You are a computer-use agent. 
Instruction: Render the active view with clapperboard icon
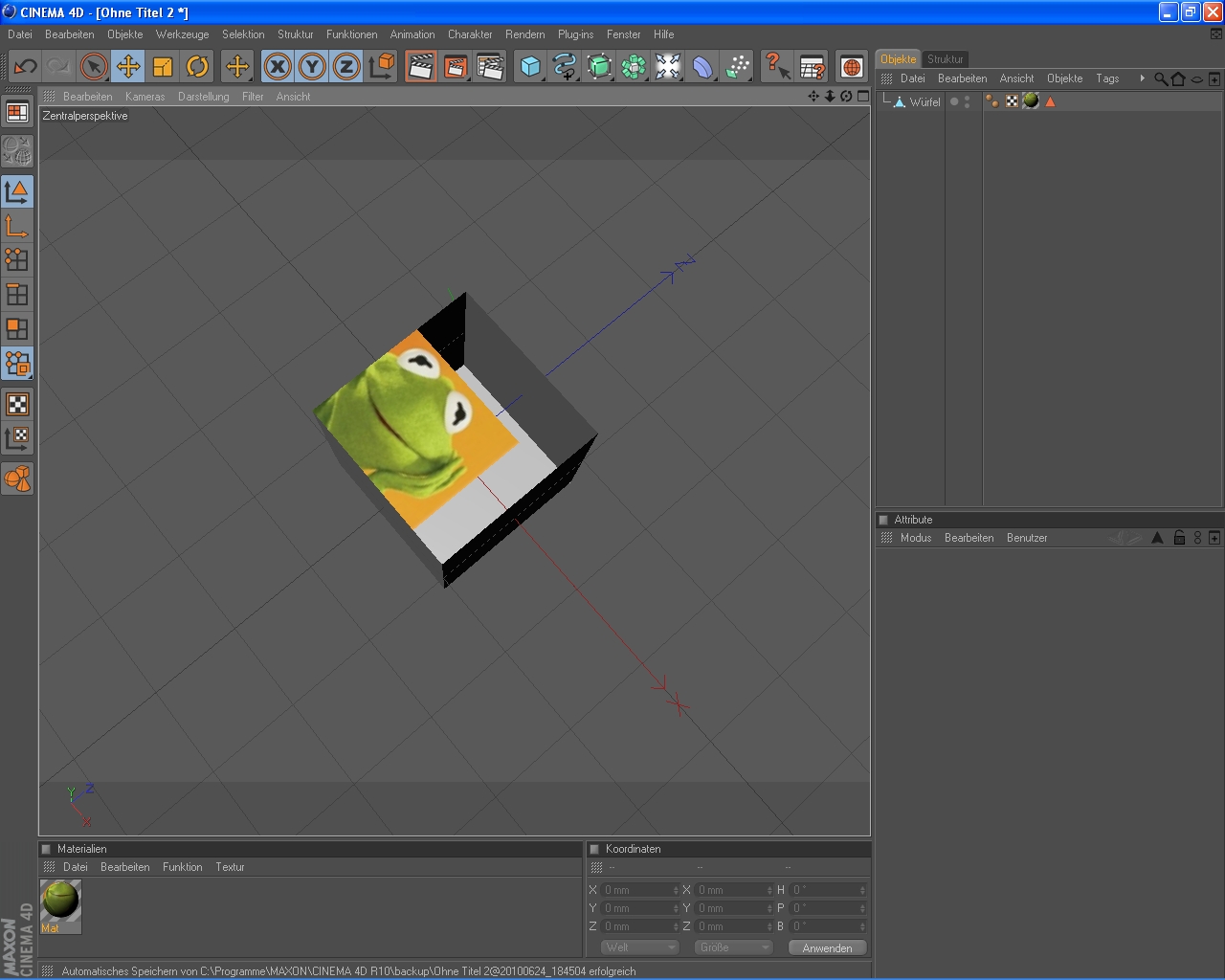tap(421, 66)
